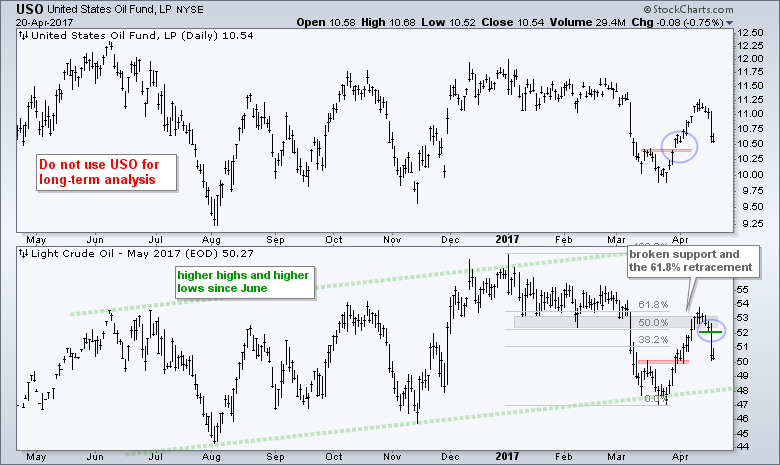Click the red resistance line in USO chart
The height and width of the screenshot is (465, 780).
point(667,150)
